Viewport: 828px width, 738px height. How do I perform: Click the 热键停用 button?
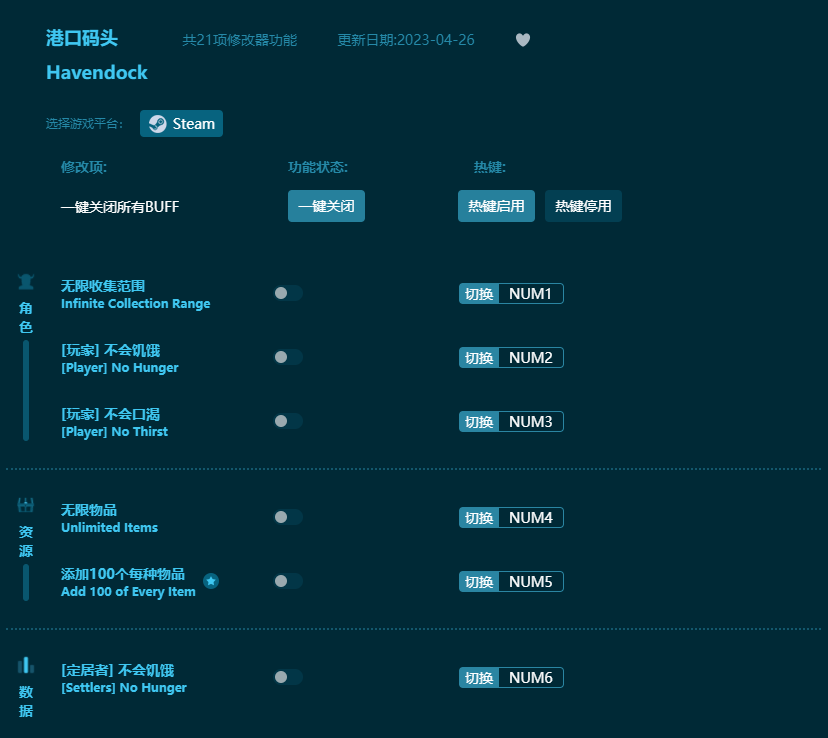click(584, 206)
